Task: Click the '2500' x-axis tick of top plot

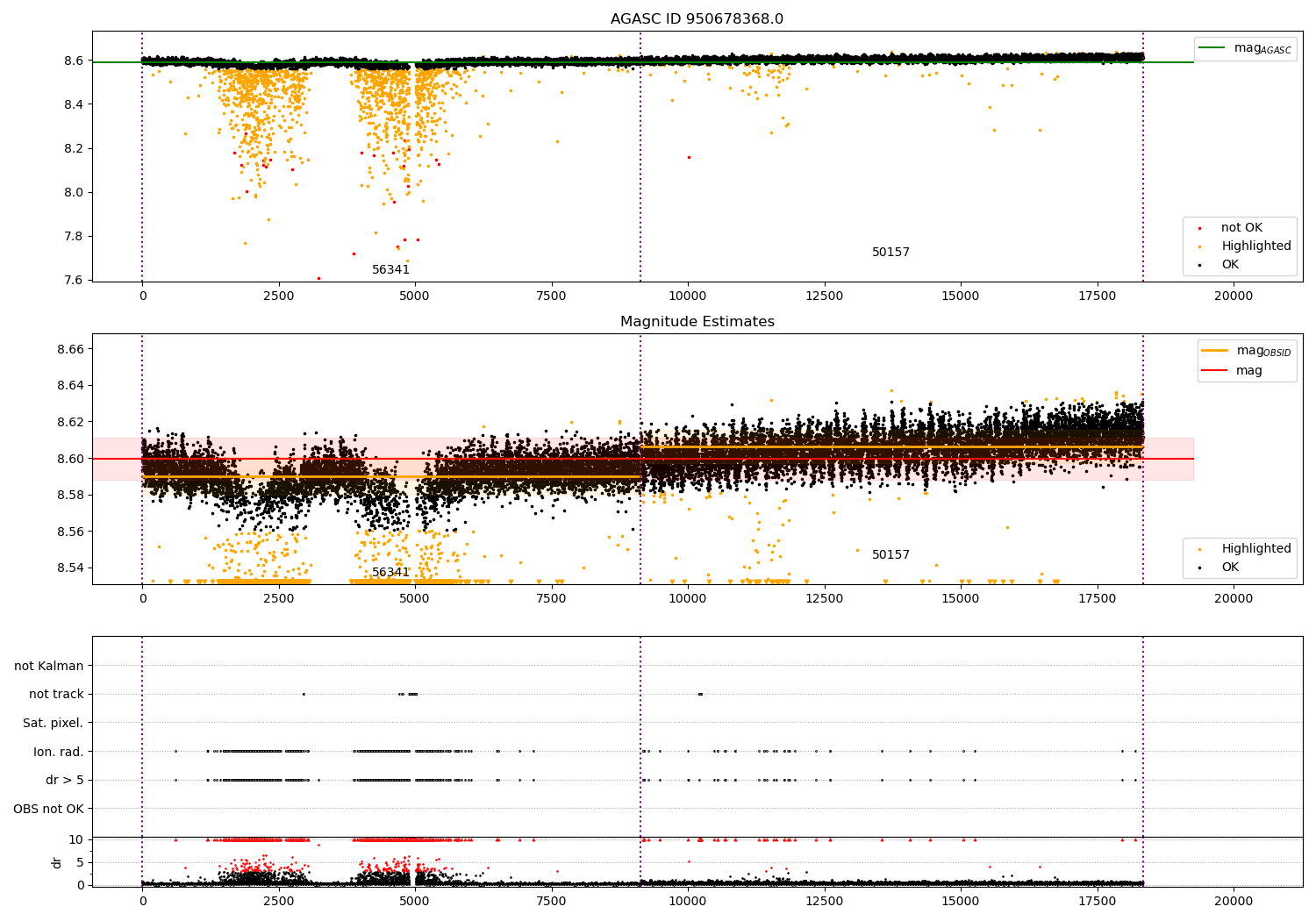Action: coord(279,296)
